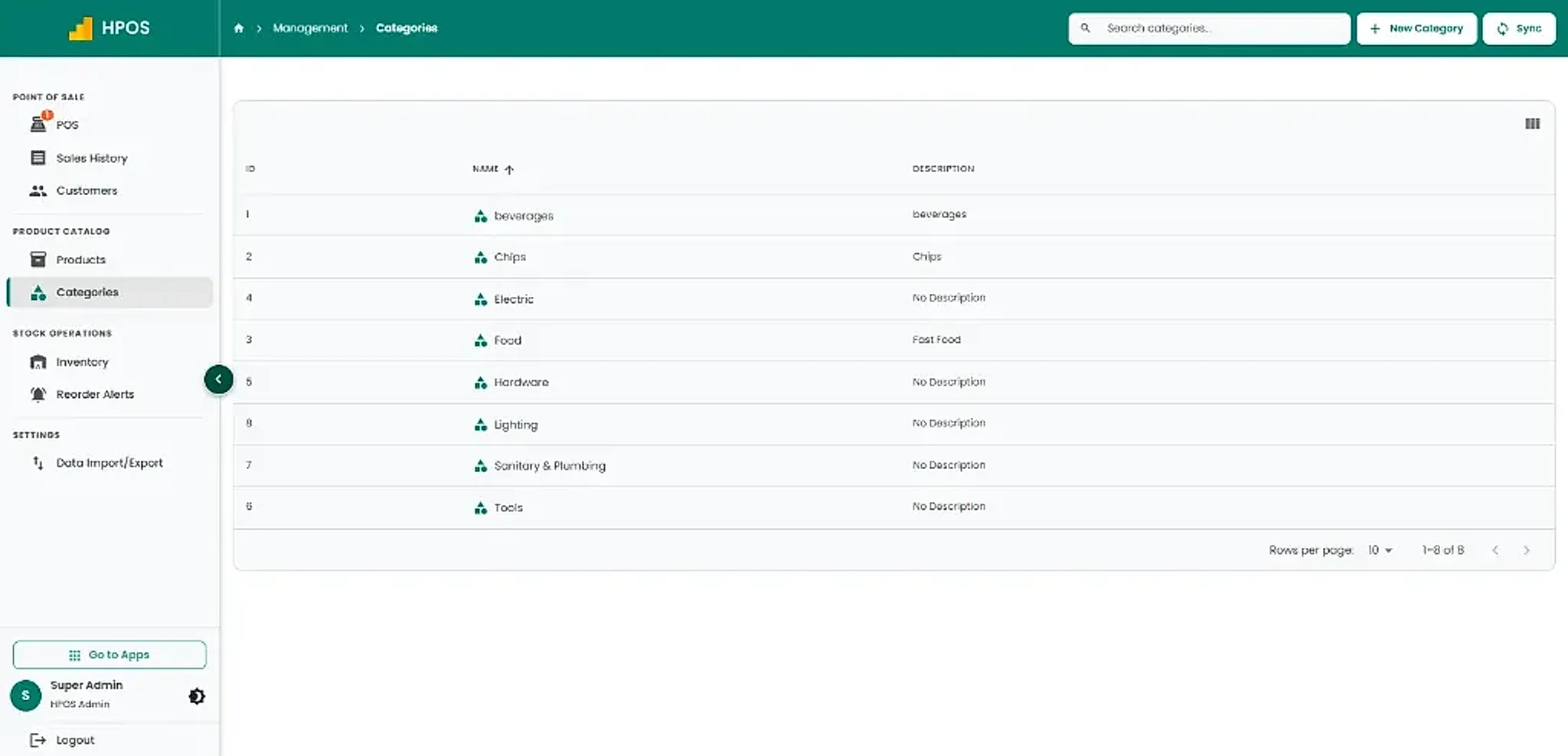Open the column visibility icon
This screenshot has width=1568, height=756.
(1532, 124)
